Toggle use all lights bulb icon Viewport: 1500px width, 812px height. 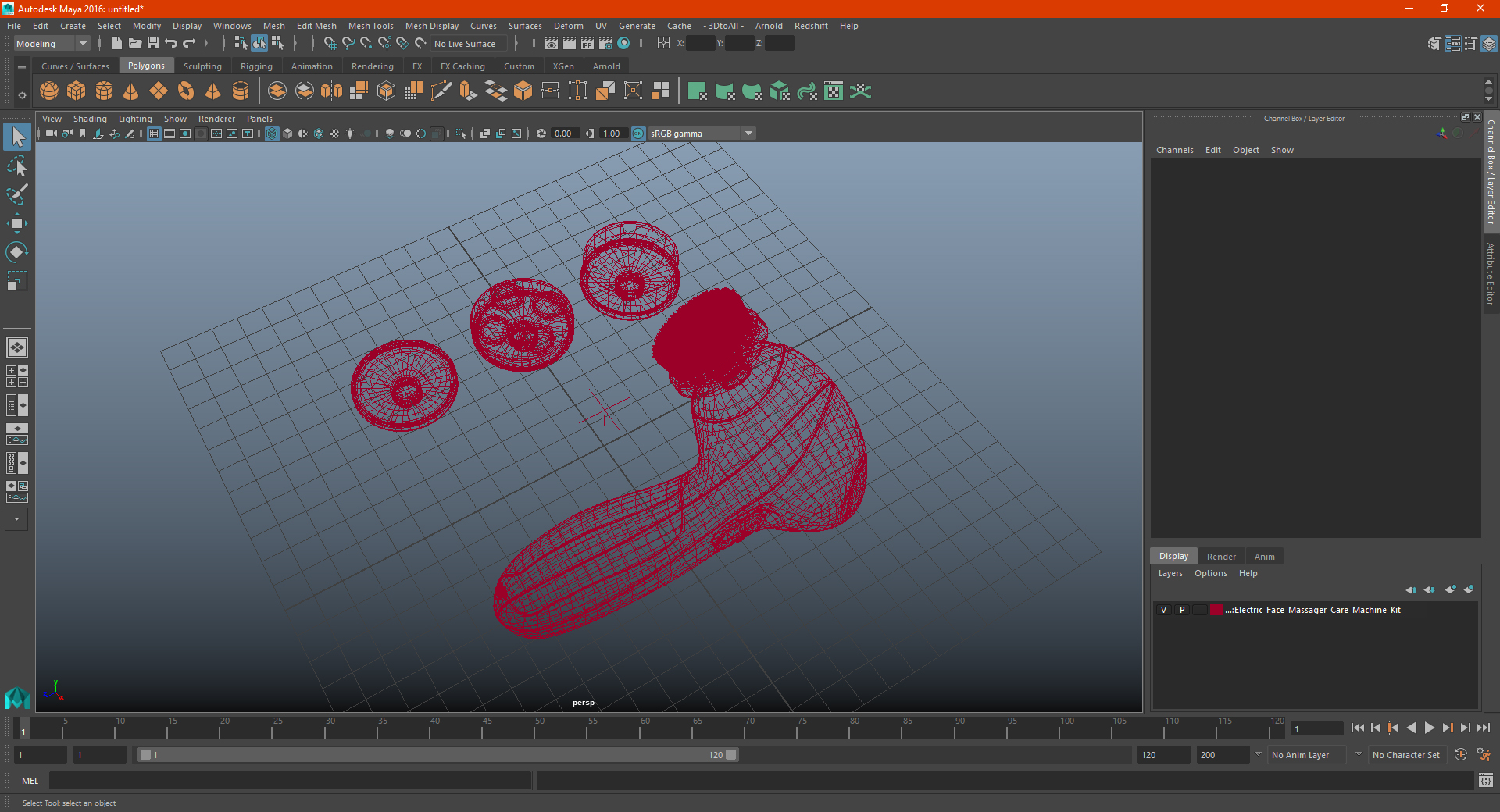[x=350, y=134]
